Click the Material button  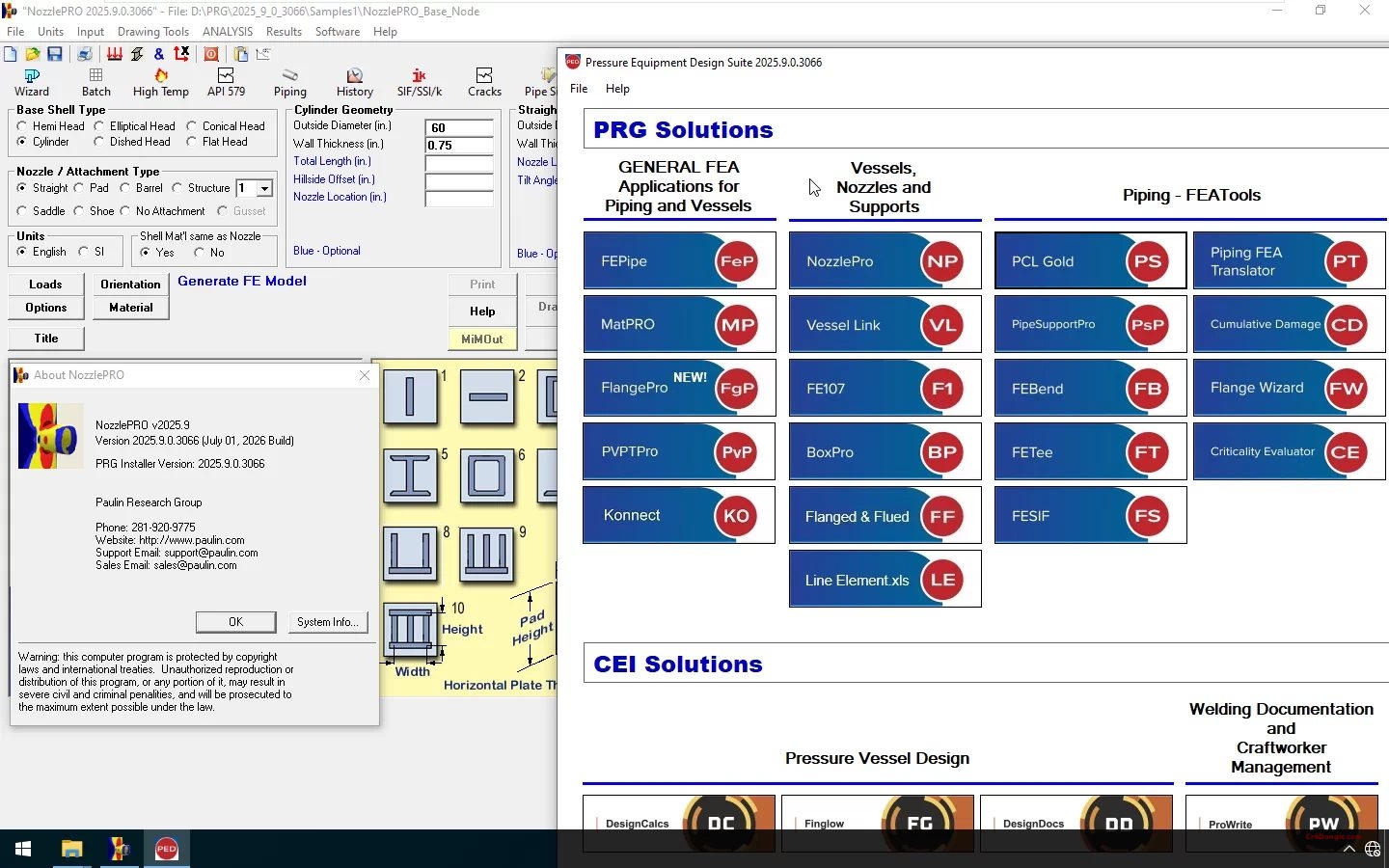click(131, 308)
